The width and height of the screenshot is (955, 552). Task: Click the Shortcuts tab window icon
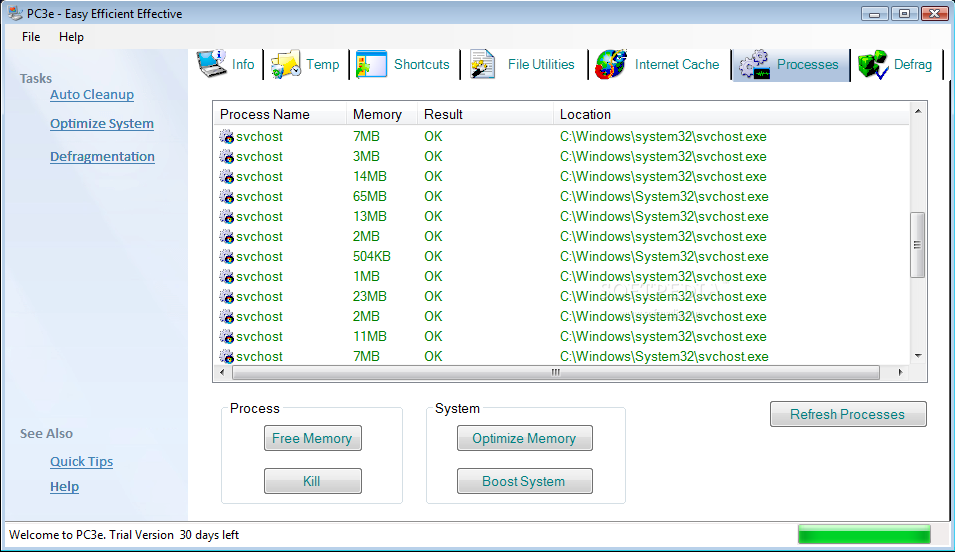[372, 64]
